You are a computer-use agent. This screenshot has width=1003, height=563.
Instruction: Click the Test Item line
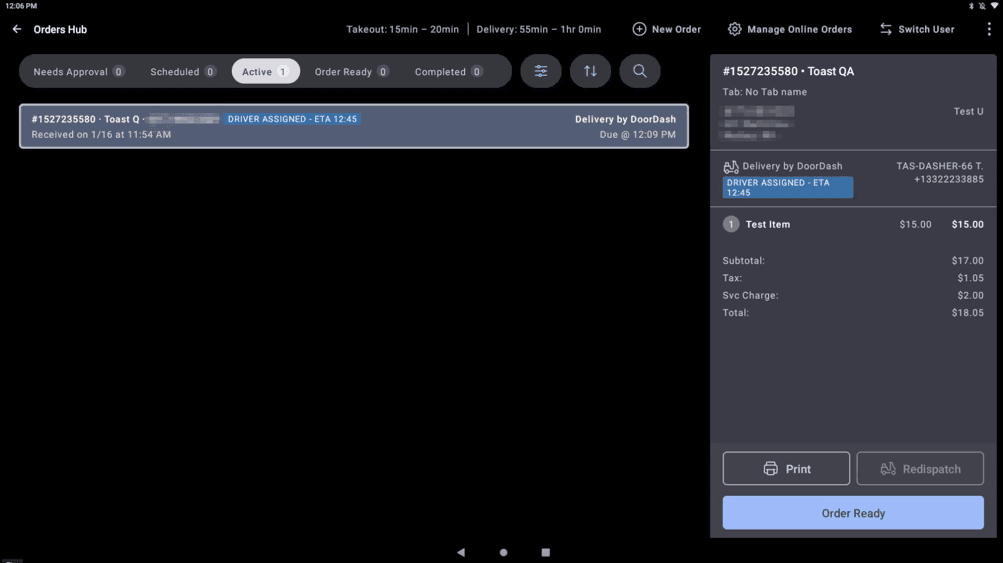click(853, 225)
